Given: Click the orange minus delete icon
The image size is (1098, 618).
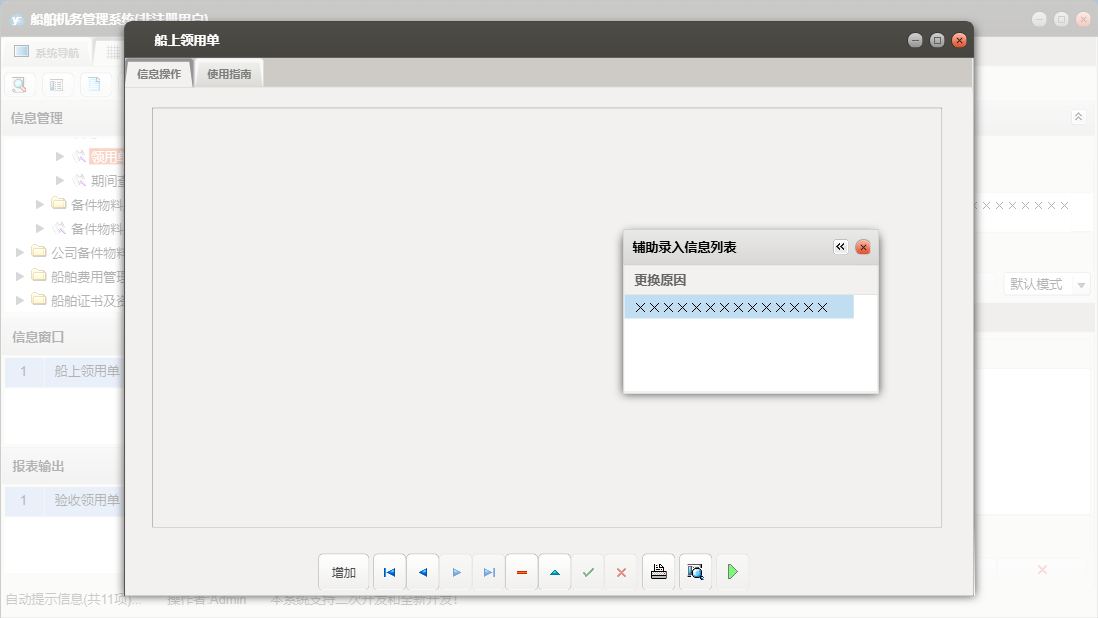Looking at the screenshot, I should point(522,572).
